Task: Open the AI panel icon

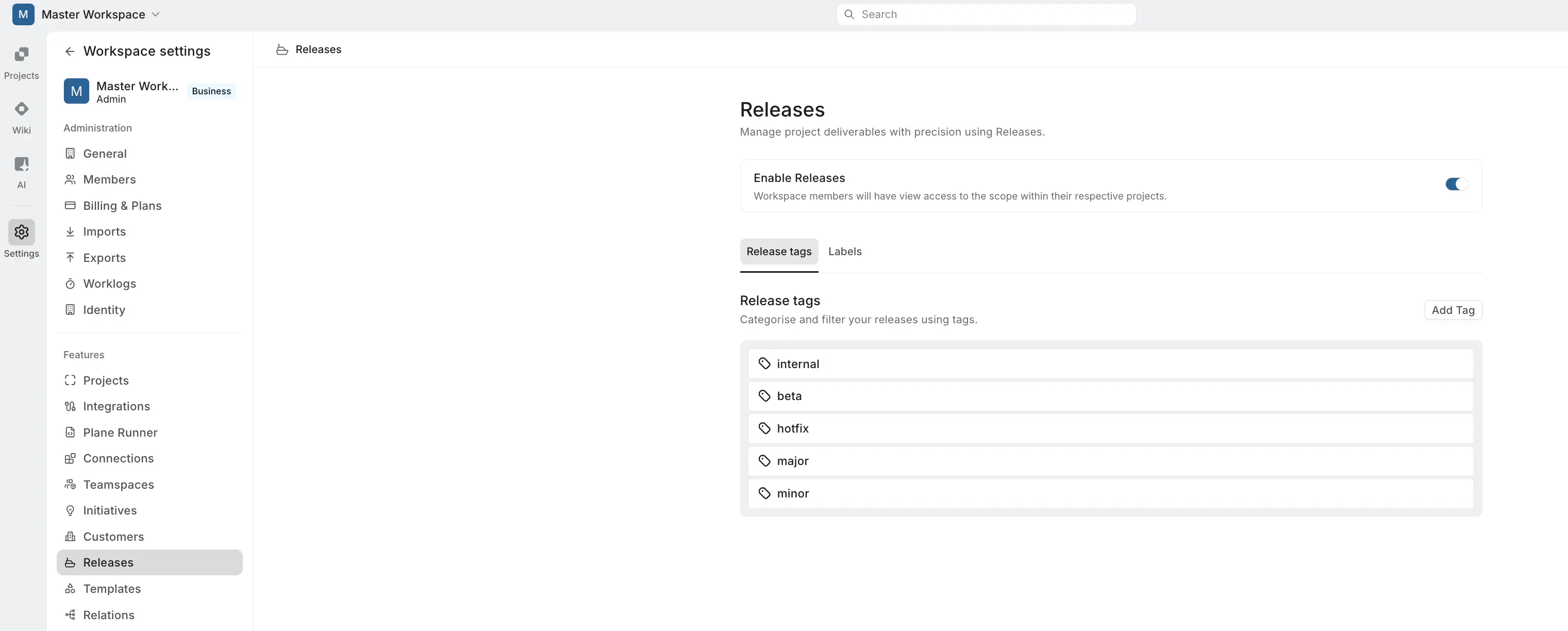Action: [x=21, y=164]
